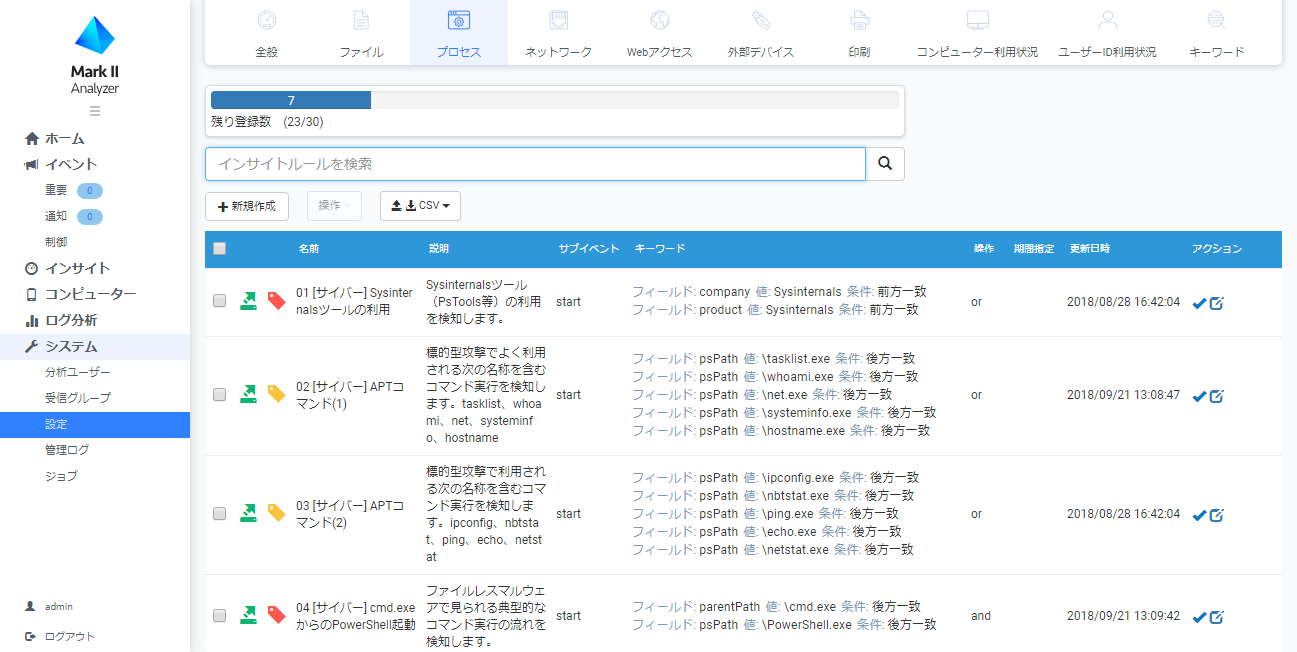Toggle the sidebar hamburger menu icon
1297x652 pixels.
click(95, 110)
